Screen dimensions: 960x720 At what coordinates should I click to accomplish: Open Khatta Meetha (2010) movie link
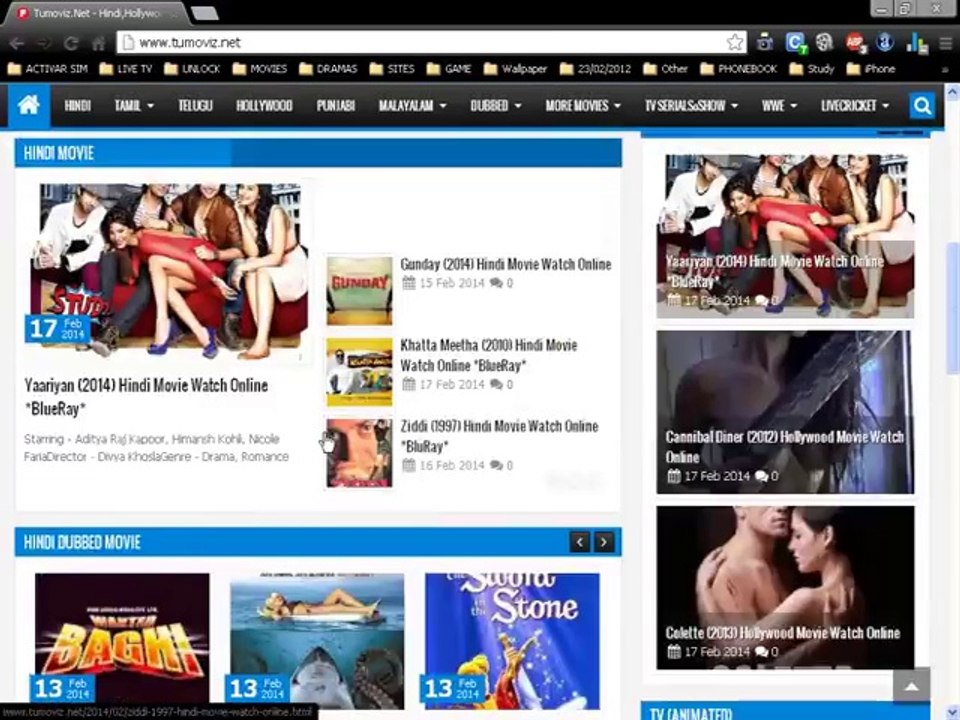(489, 355)
